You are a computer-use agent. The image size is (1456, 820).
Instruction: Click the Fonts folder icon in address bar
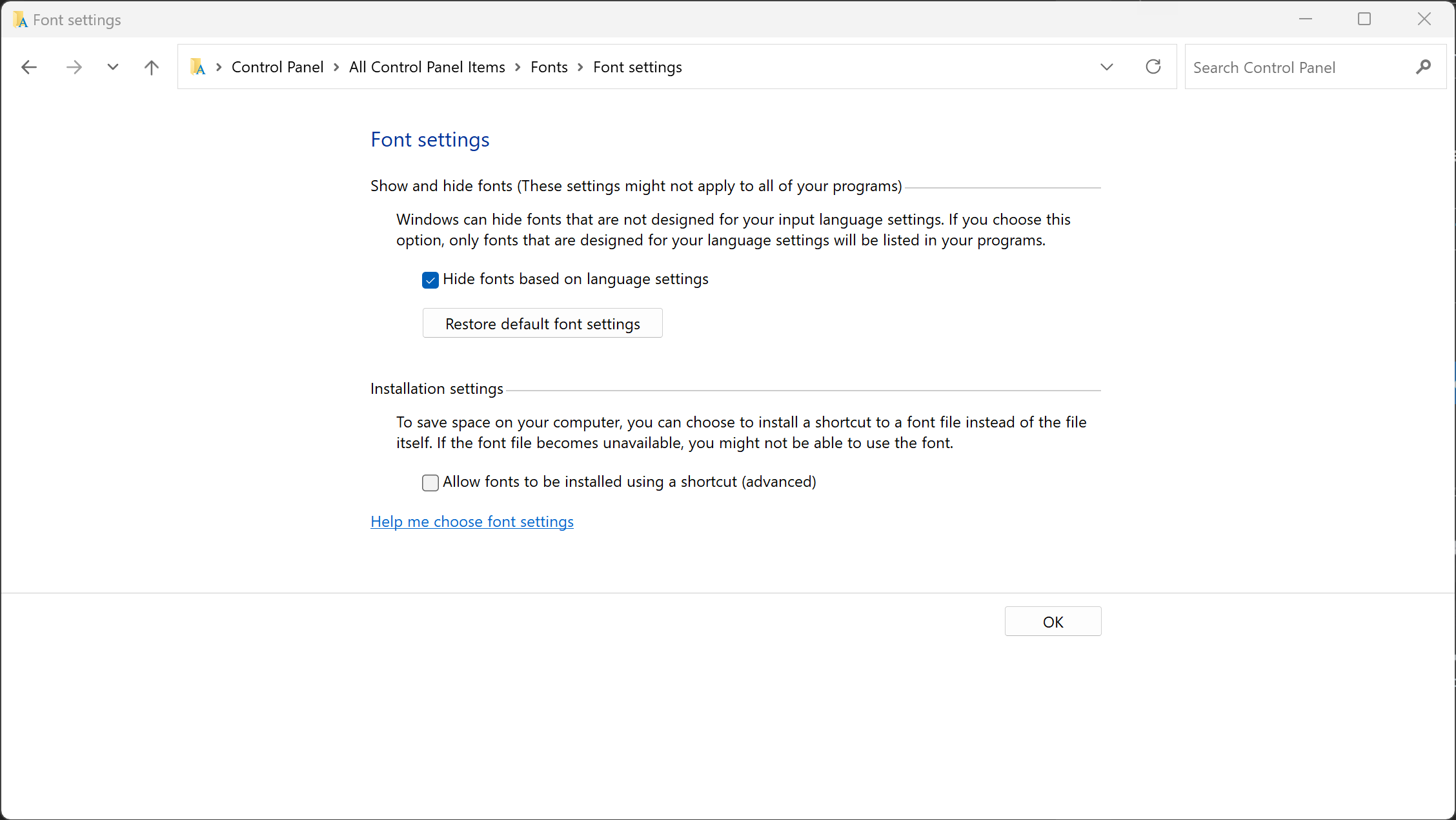tap(198, 67)
